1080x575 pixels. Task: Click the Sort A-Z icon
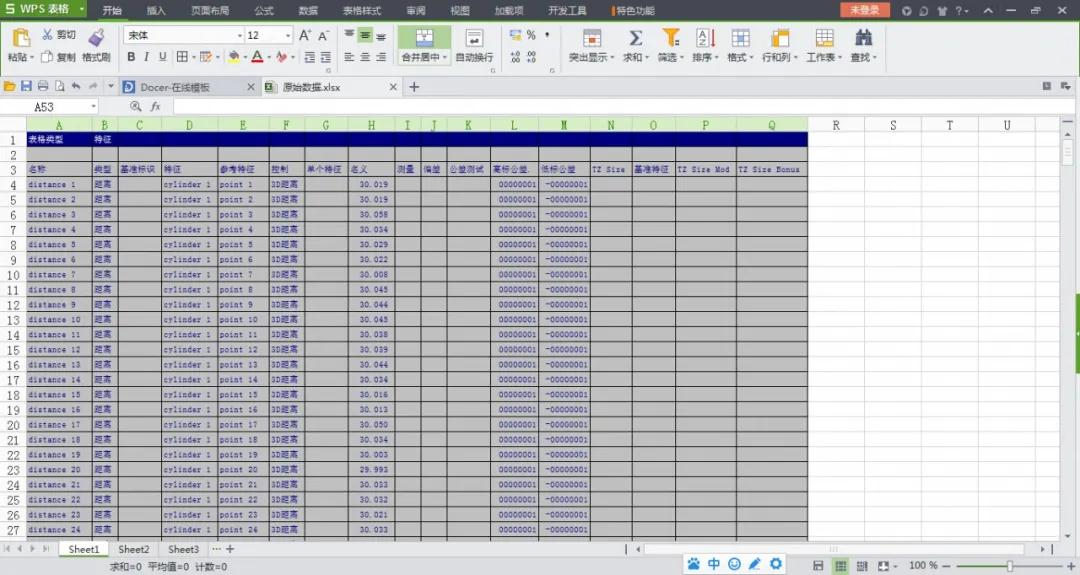(x=705, y=38)
